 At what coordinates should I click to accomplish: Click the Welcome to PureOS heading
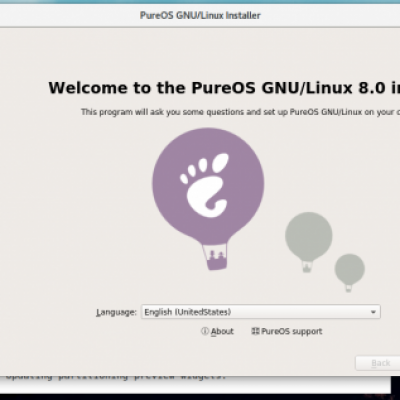tap(224, 88)
